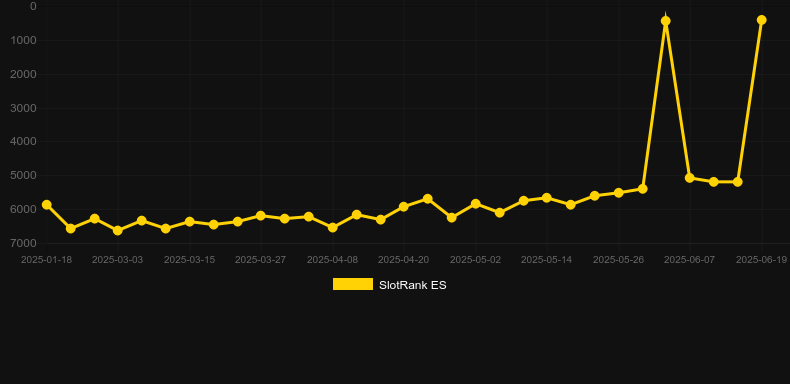Select the data point for 2025-01-18
Image resolution: width=790 pixels, height=384 pixels.
[x=47, y=205]
